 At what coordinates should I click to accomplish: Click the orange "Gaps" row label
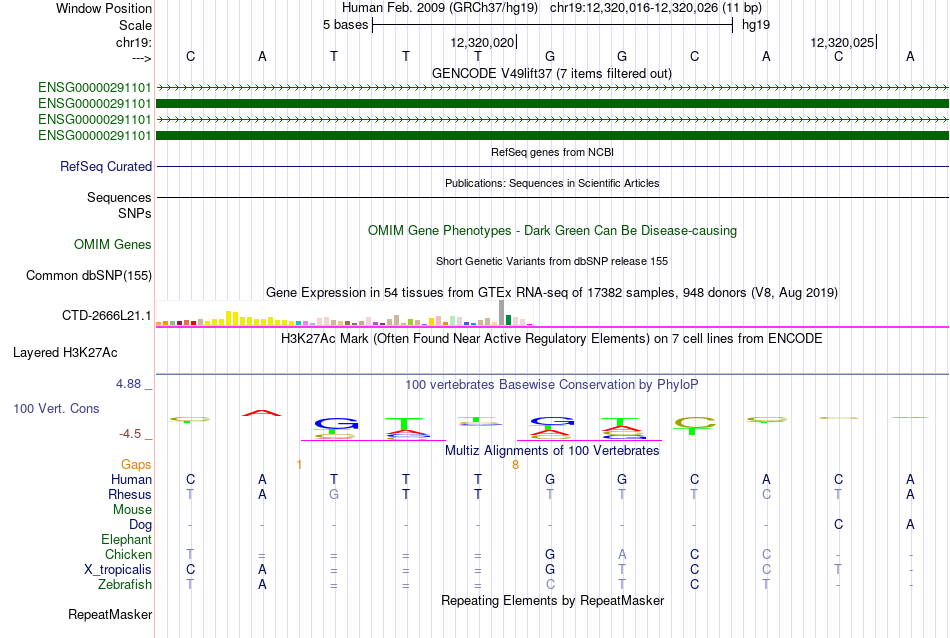pyautogui.click(x=136, y=465)
